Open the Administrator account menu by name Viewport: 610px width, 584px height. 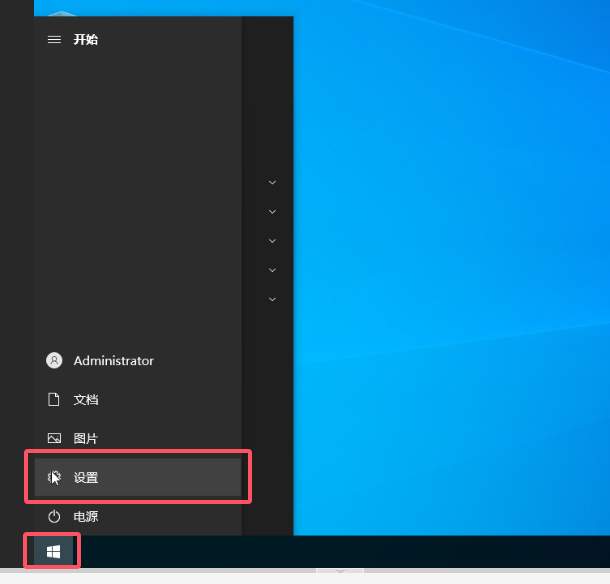tap(114, 360)
